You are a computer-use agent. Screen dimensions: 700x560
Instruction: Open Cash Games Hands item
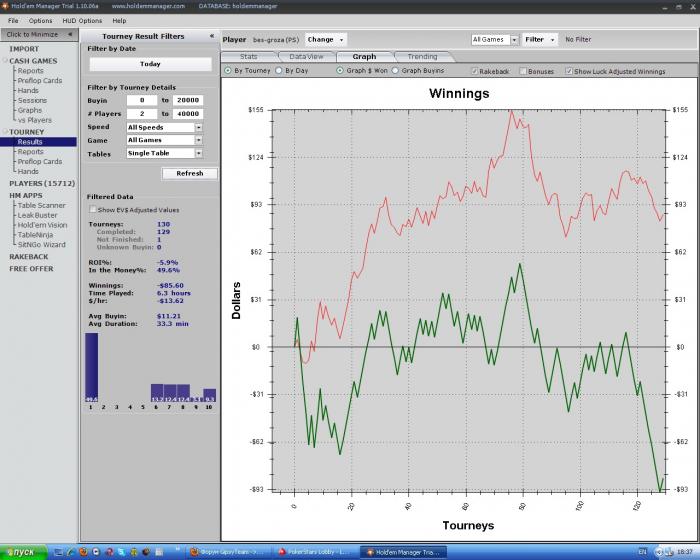pos(28,90)
